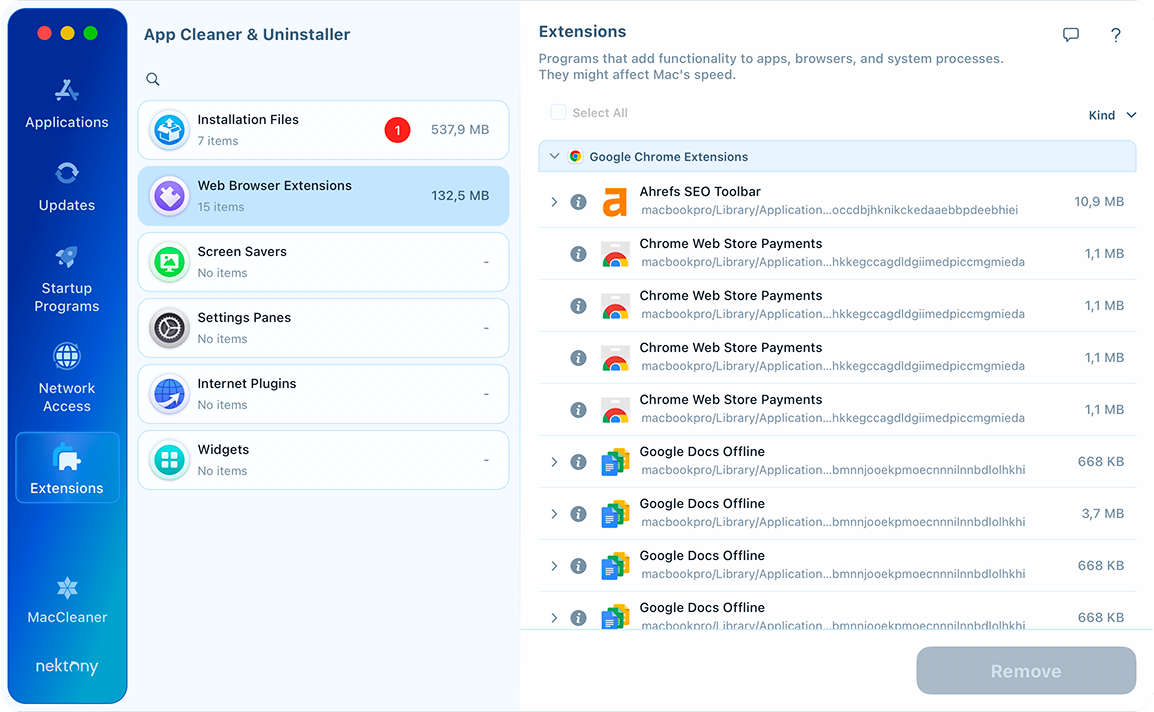The image size is (1154, 712).
Task: Open the Applications section in sidebar
Action: (67, 104)
